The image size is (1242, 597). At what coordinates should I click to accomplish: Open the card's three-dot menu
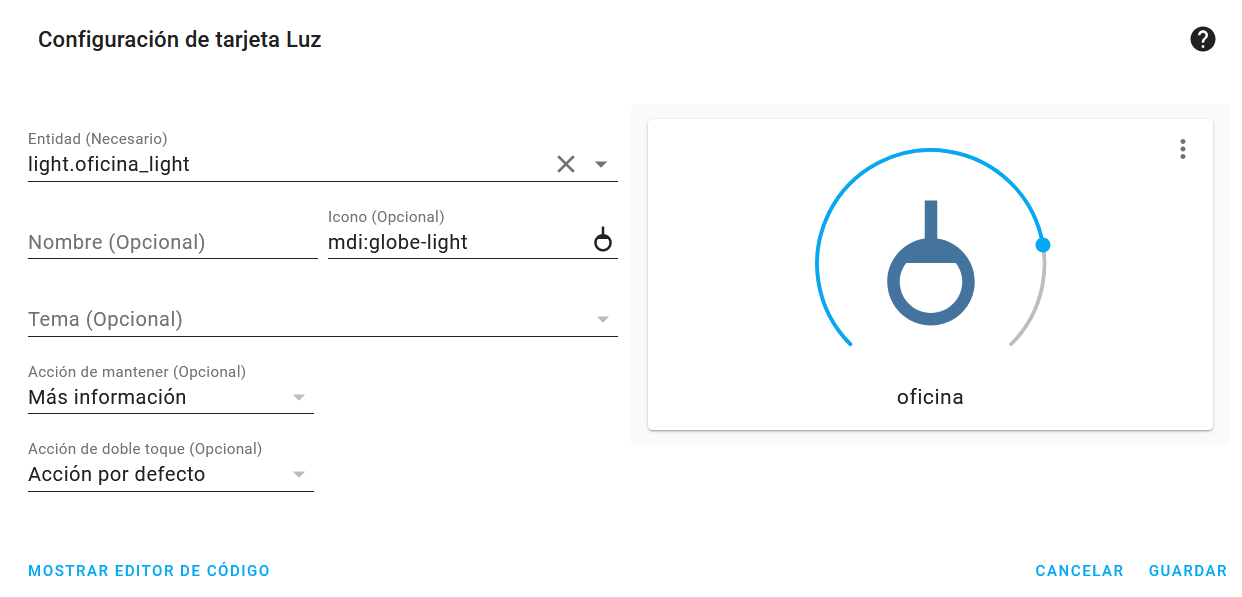click(x=1183, y=149)
